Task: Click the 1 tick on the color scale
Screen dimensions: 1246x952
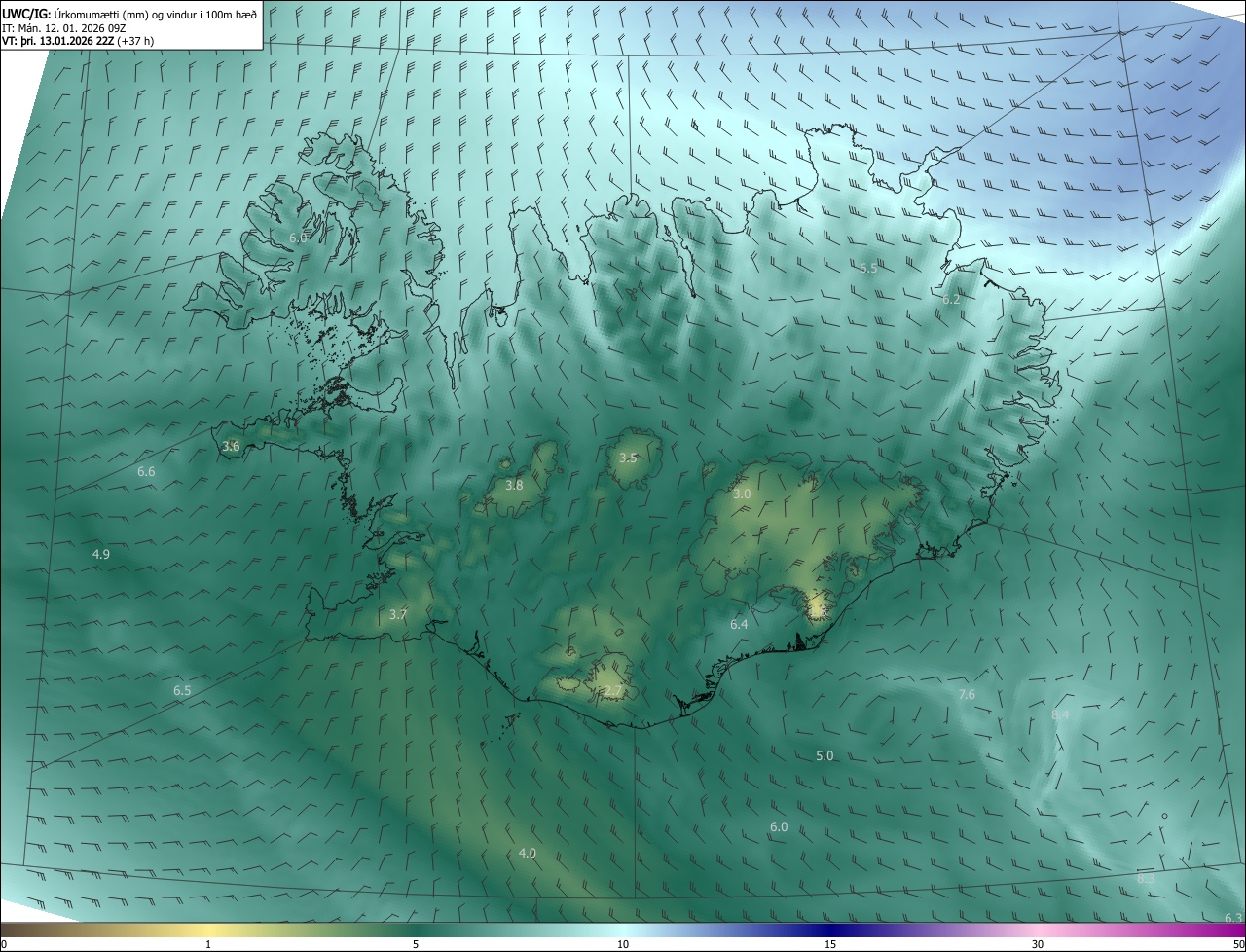Action: [208, 944]
